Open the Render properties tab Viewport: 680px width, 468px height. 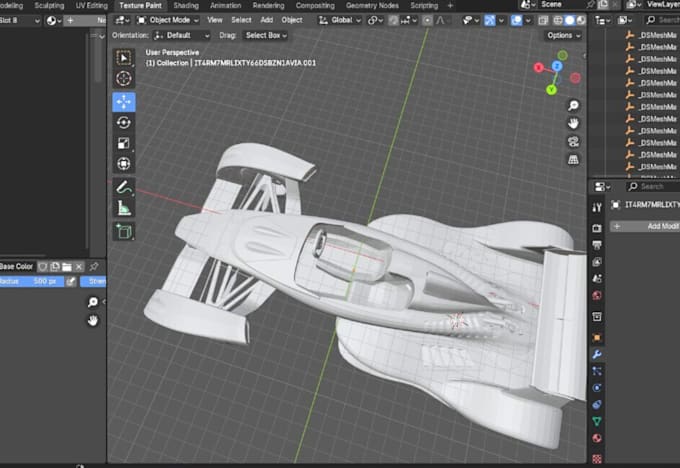tap(597, 228)
